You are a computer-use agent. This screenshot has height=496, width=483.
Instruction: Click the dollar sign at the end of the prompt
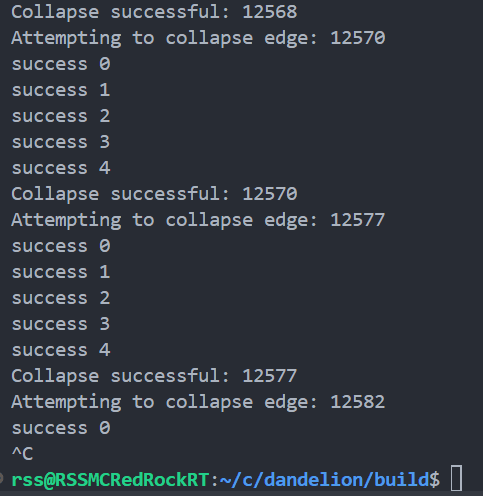[x=434, y=480]
